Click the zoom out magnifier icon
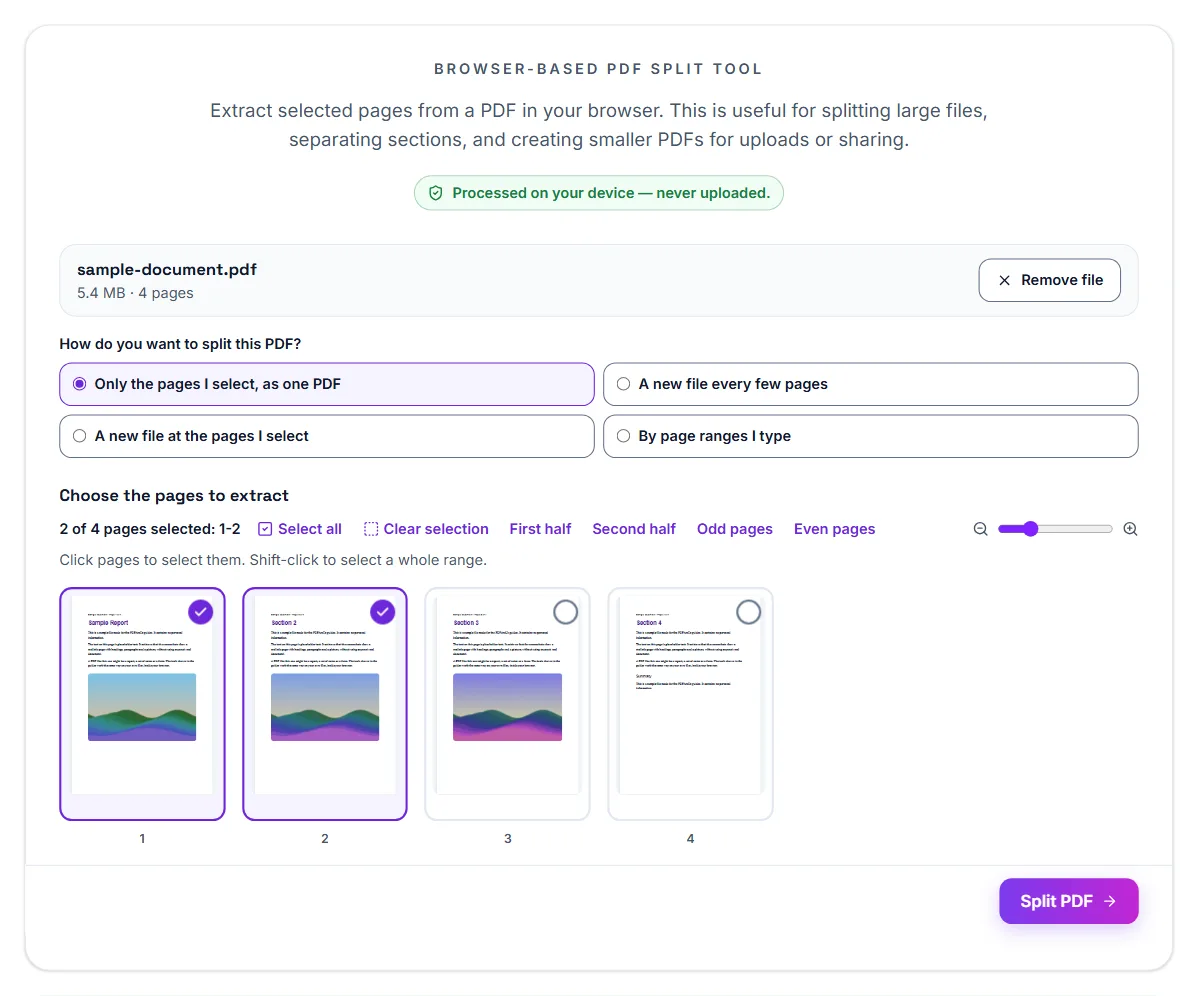This screenshot has height=996, width=1198. [x=980, y=529]
